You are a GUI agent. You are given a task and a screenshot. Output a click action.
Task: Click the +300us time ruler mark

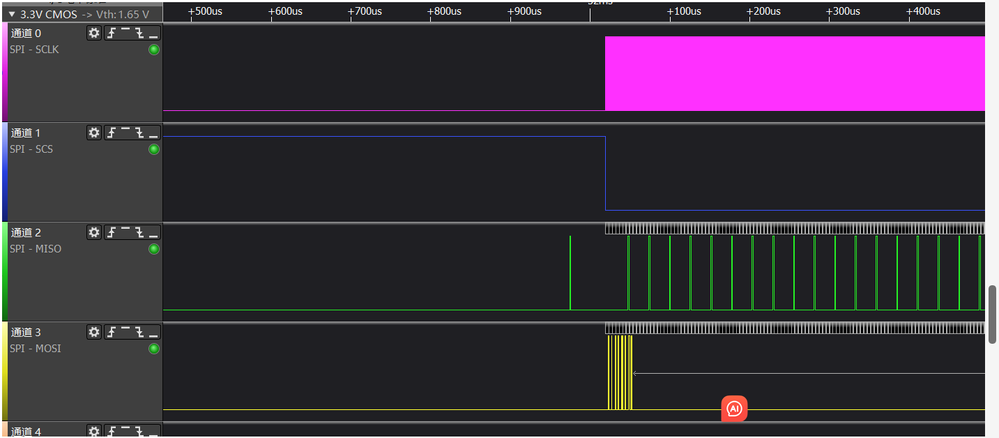(x=844, y=11)
